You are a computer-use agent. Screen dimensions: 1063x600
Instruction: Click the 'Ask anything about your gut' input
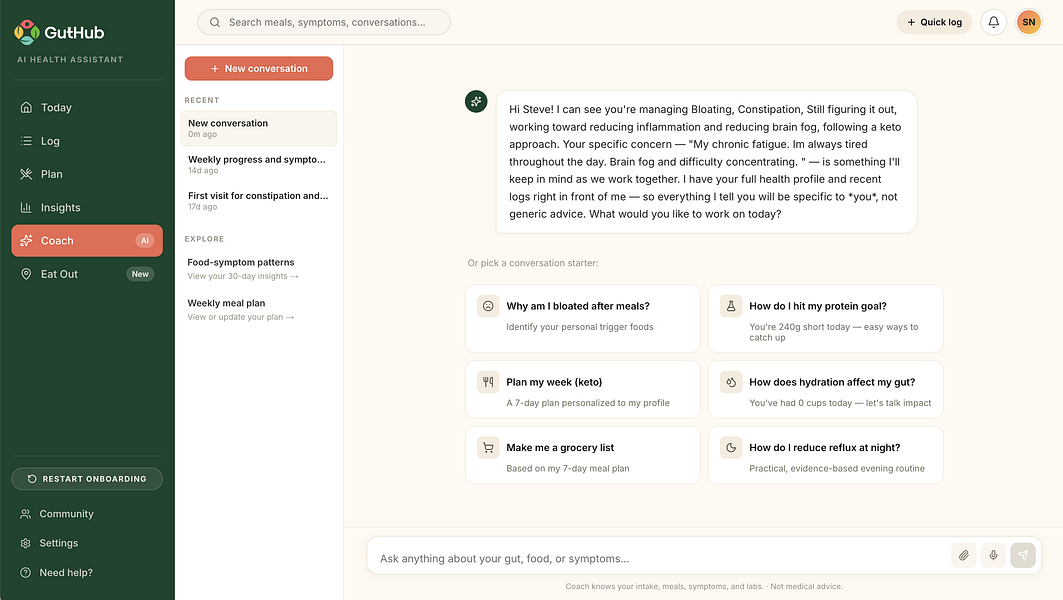pos(658,558)
